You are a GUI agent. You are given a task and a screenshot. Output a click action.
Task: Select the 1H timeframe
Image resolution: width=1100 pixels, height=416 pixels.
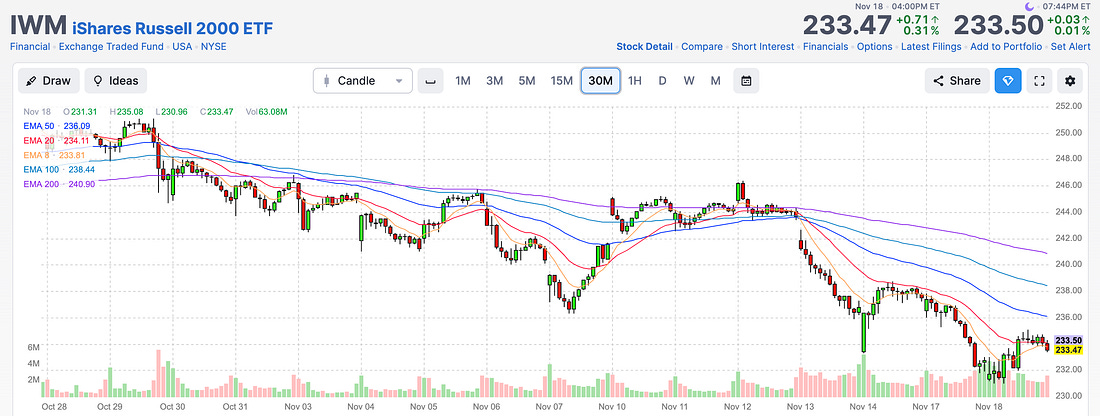pos(635,81)
